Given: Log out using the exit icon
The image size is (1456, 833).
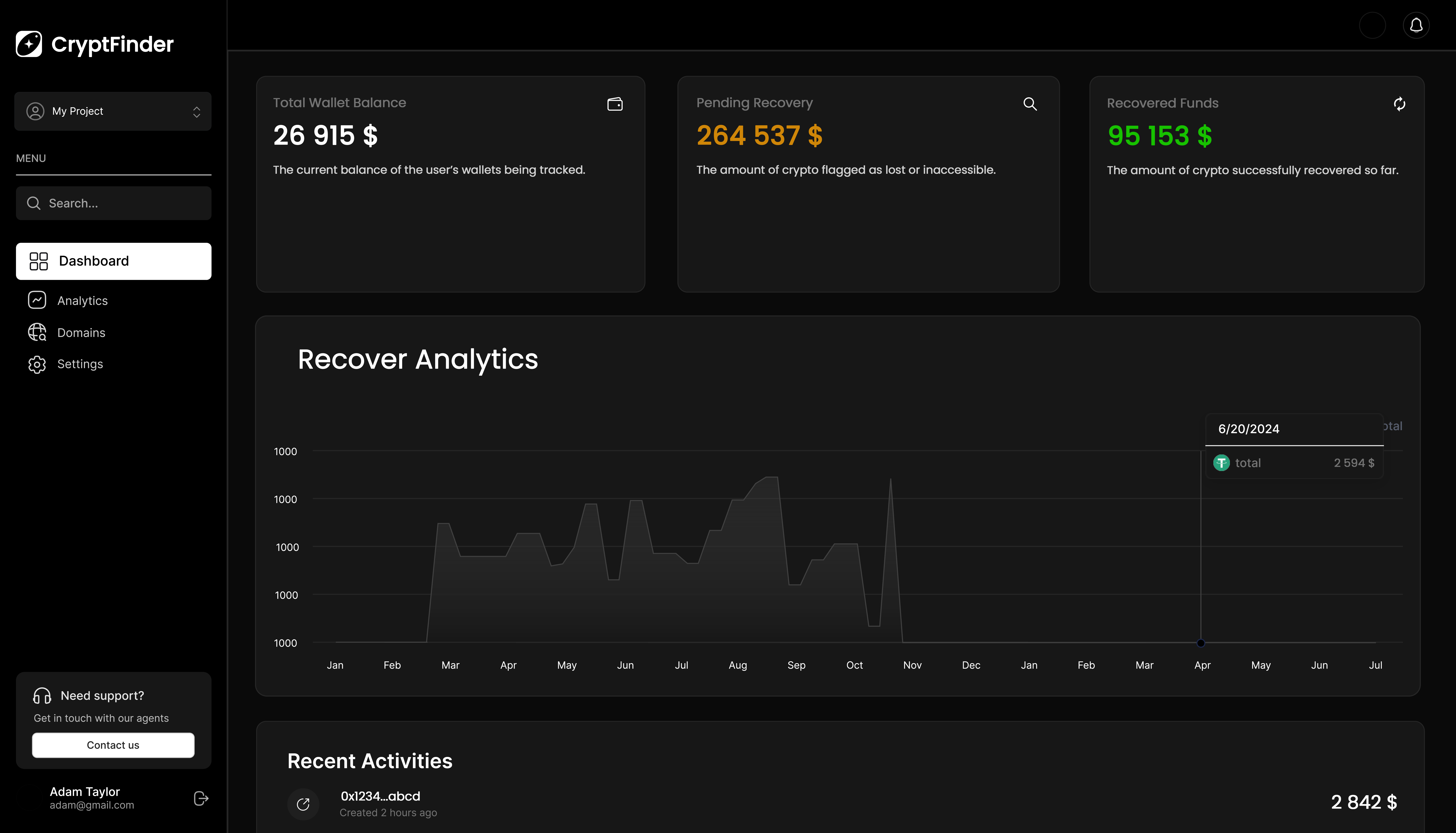Looking at the screenshot, I should pos(201,798).
